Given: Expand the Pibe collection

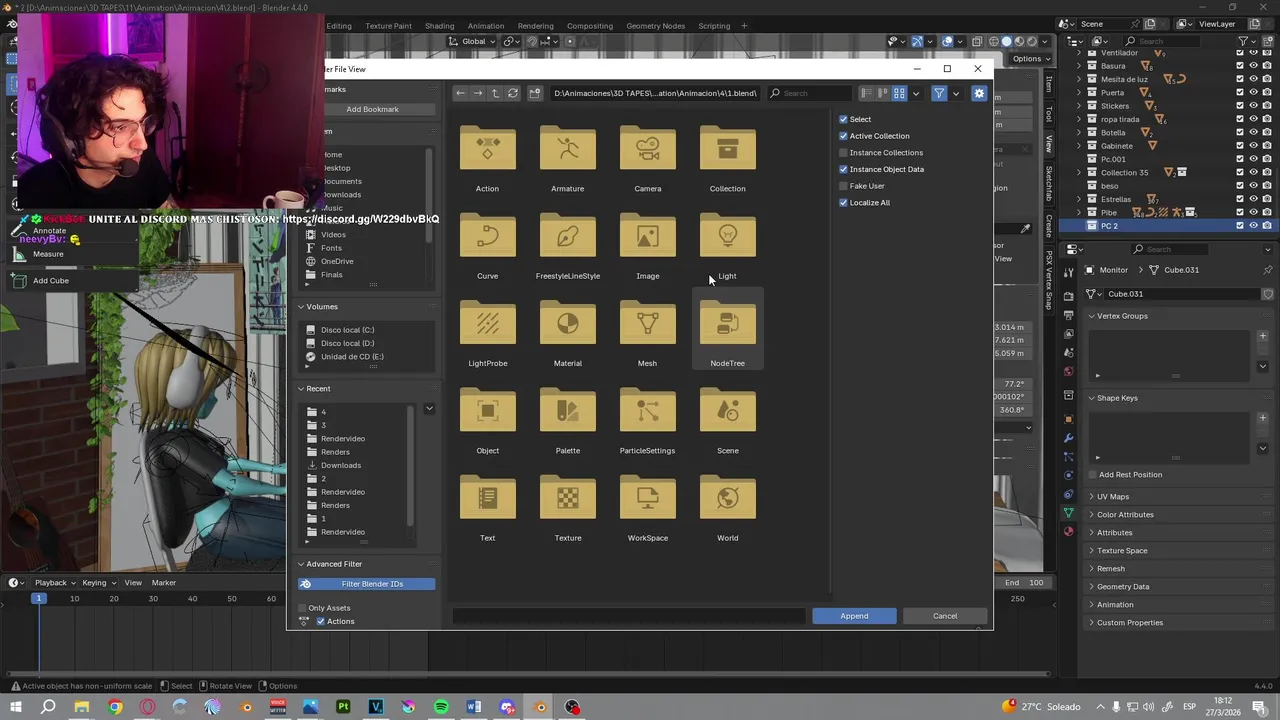Looking at the screenshot, I should pos(1079,212).
